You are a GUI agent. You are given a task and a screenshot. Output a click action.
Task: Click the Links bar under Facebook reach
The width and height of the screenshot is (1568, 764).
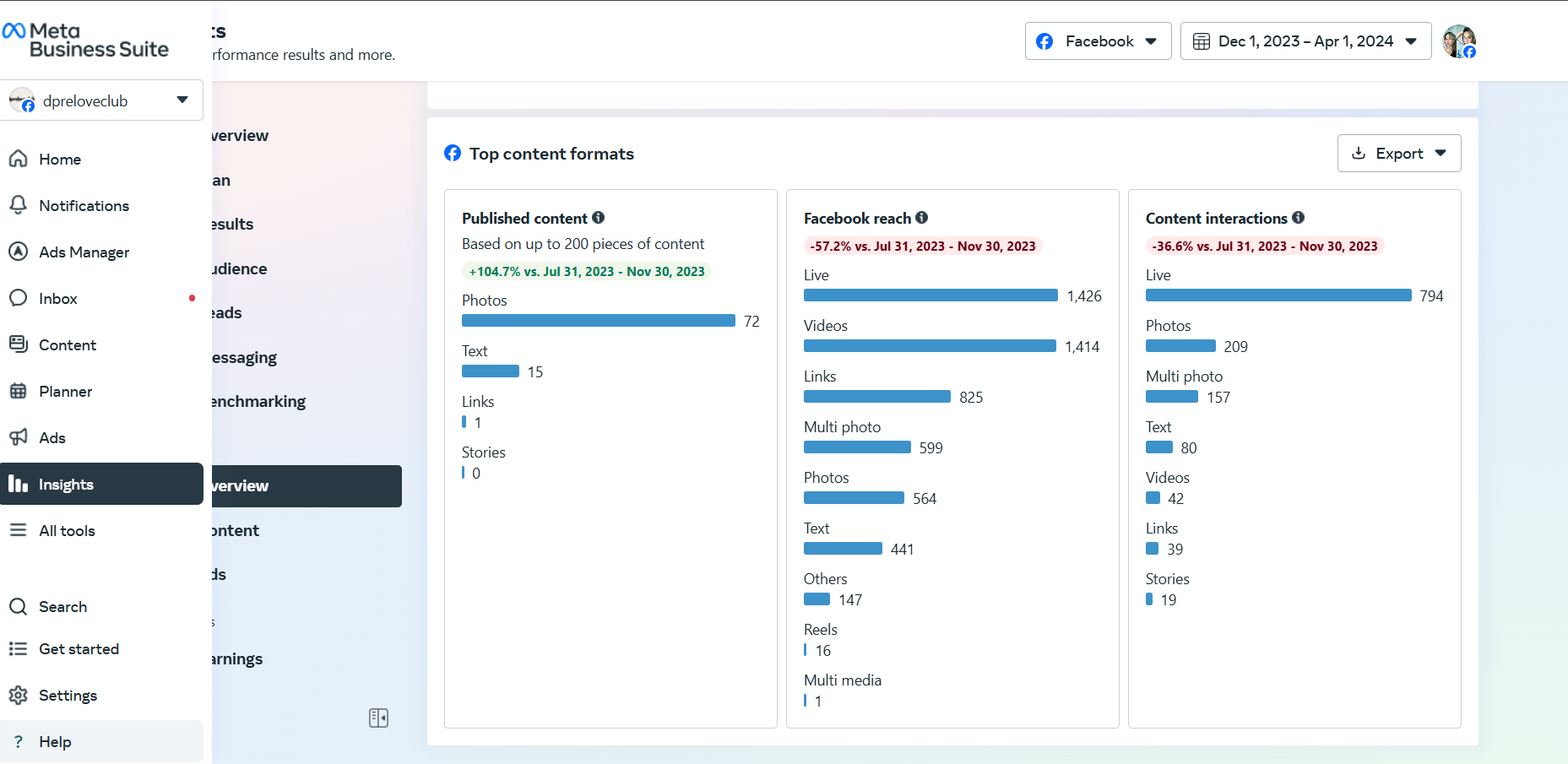[x=877, y=397]
